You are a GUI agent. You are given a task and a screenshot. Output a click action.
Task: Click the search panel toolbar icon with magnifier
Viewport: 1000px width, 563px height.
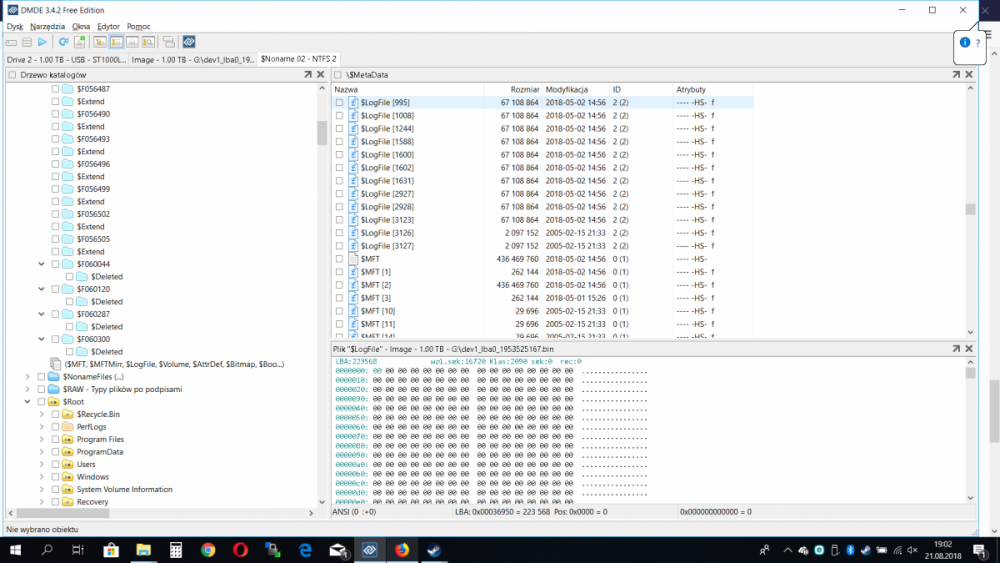[x=148, y=42]
